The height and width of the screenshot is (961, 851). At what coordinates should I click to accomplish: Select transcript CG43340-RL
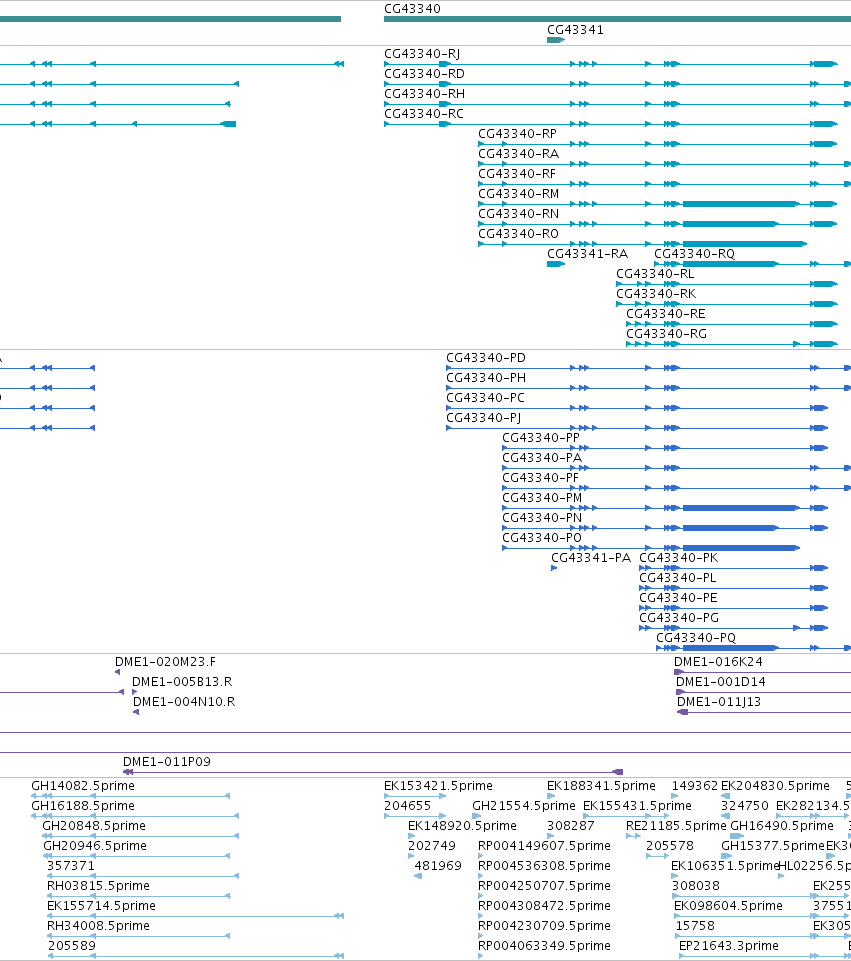tap(655, 273)
